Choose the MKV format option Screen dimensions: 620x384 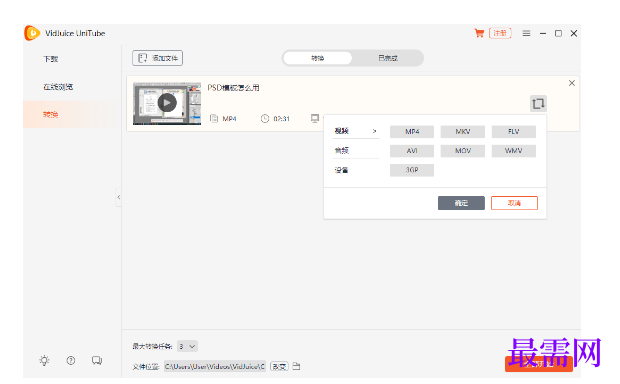(463, 131)
